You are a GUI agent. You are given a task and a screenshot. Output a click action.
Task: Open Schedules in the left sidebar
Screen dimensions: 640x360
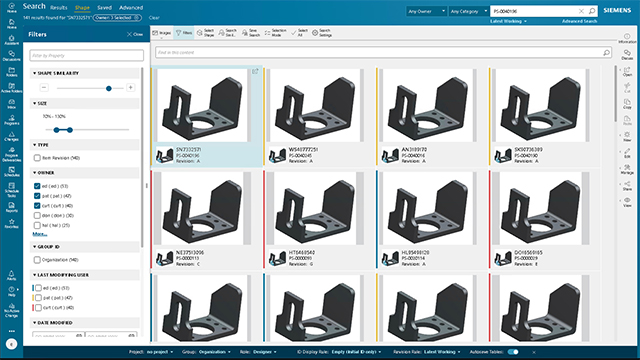(11, 172)
